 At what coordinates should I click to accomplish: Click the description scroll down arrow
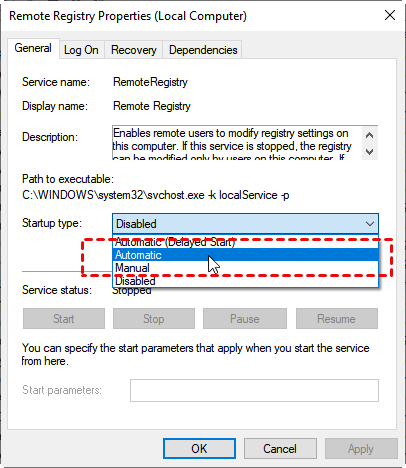tap(369, 152)
